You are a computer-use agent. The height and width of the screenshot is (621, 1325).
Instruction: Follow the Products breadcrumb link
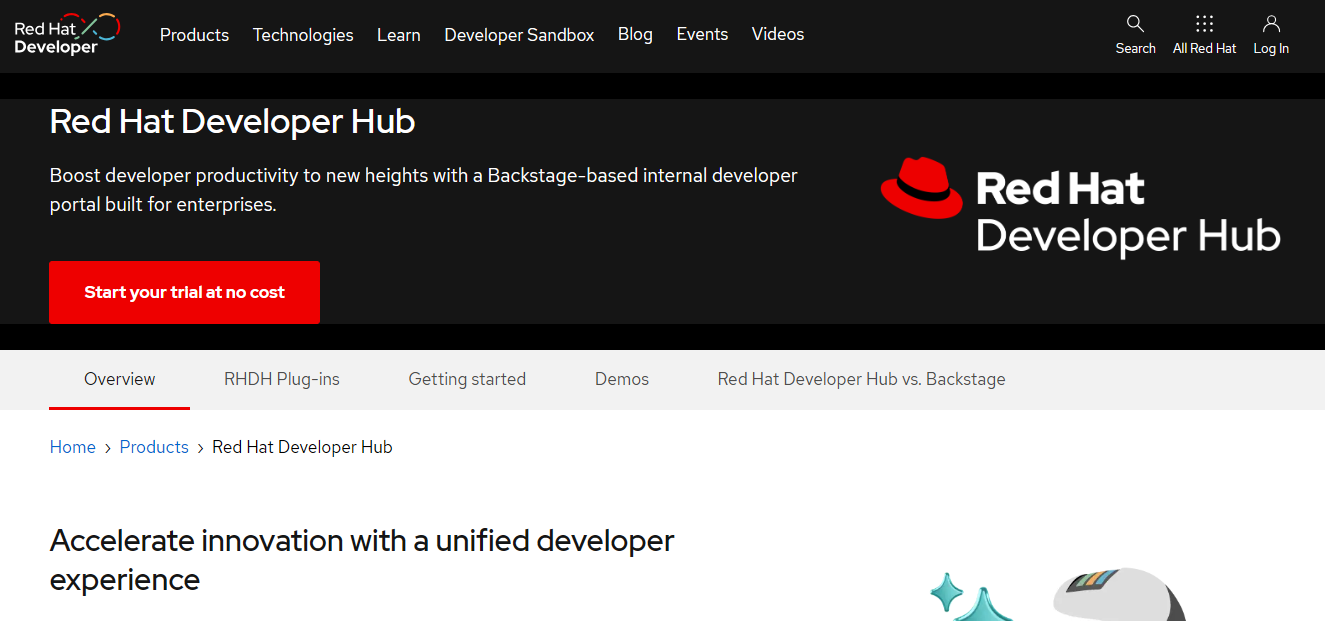coord(154,447)
